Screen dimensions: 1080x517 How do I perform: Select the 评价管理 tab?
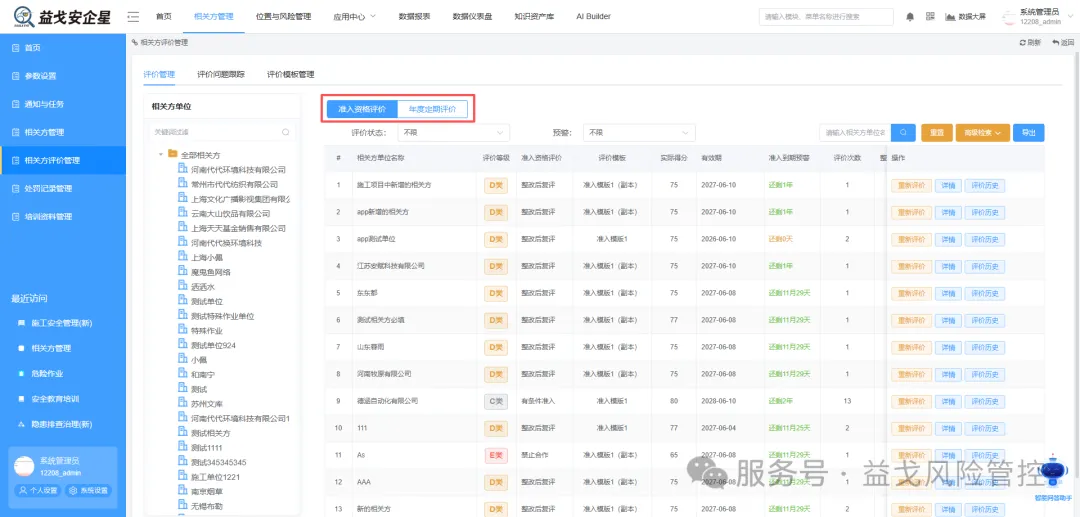click(x=159, y=74)
